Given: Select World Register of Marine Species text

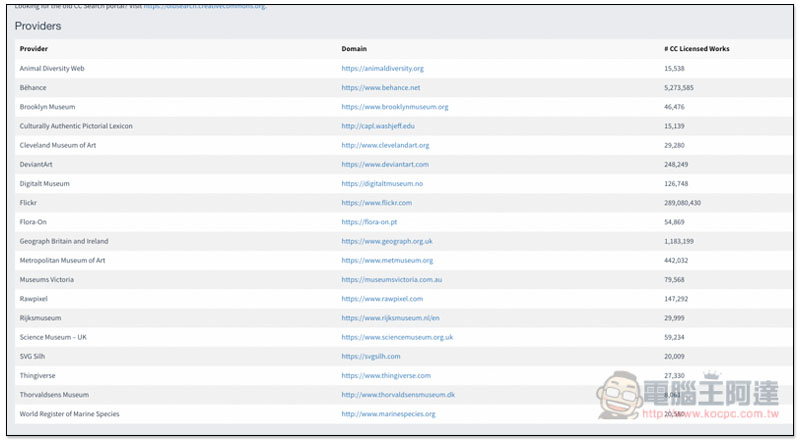Looking at the screenshot, I should click(69, 414).
